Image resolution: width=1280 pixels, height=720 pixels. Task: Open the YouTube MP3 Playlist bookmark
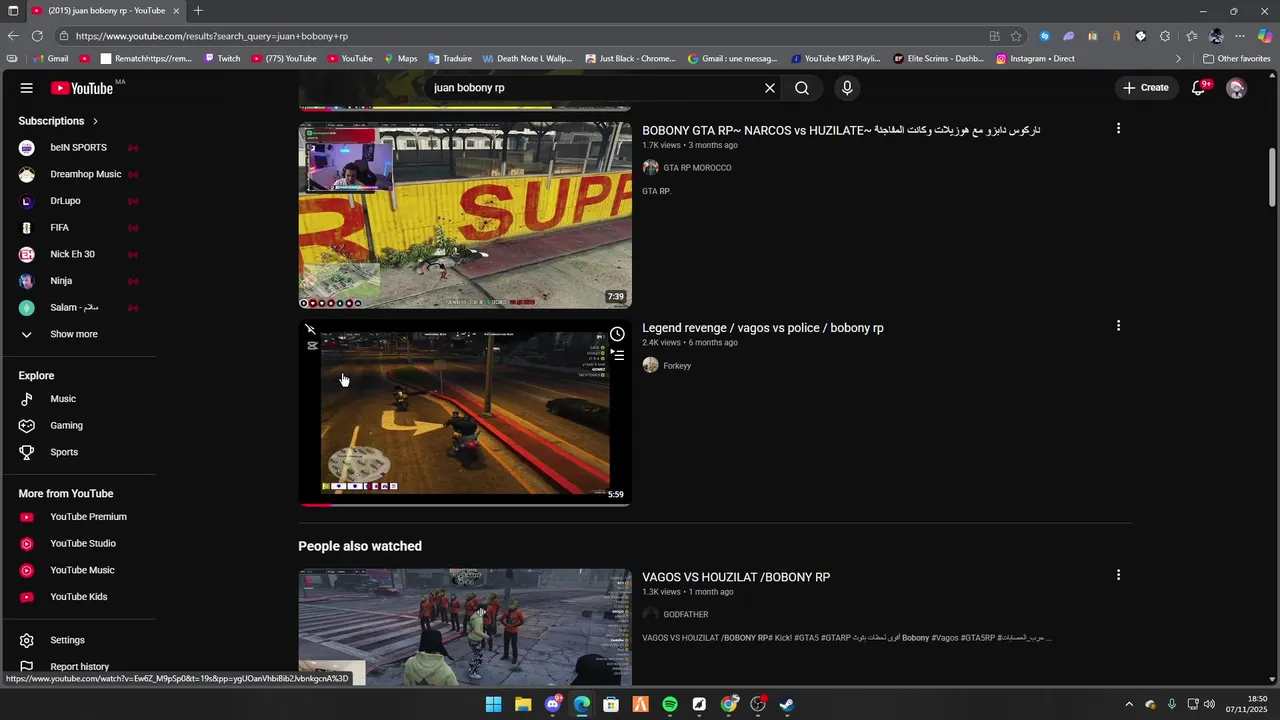[x=835, y=59]
